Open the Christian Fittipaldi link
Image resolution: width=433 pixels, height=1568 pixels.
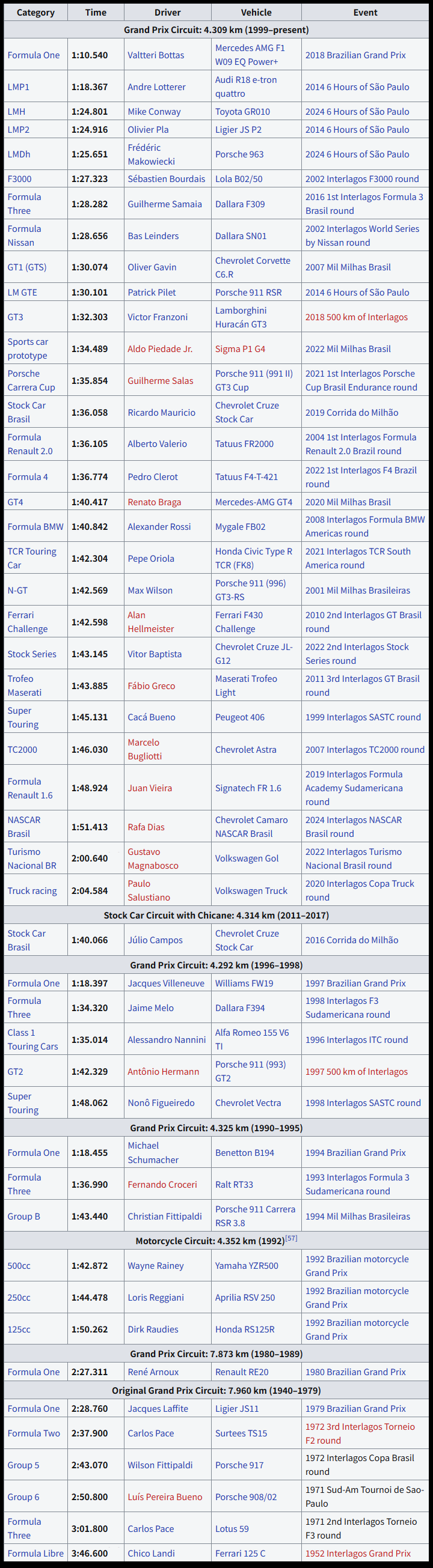pos(164,1217)
